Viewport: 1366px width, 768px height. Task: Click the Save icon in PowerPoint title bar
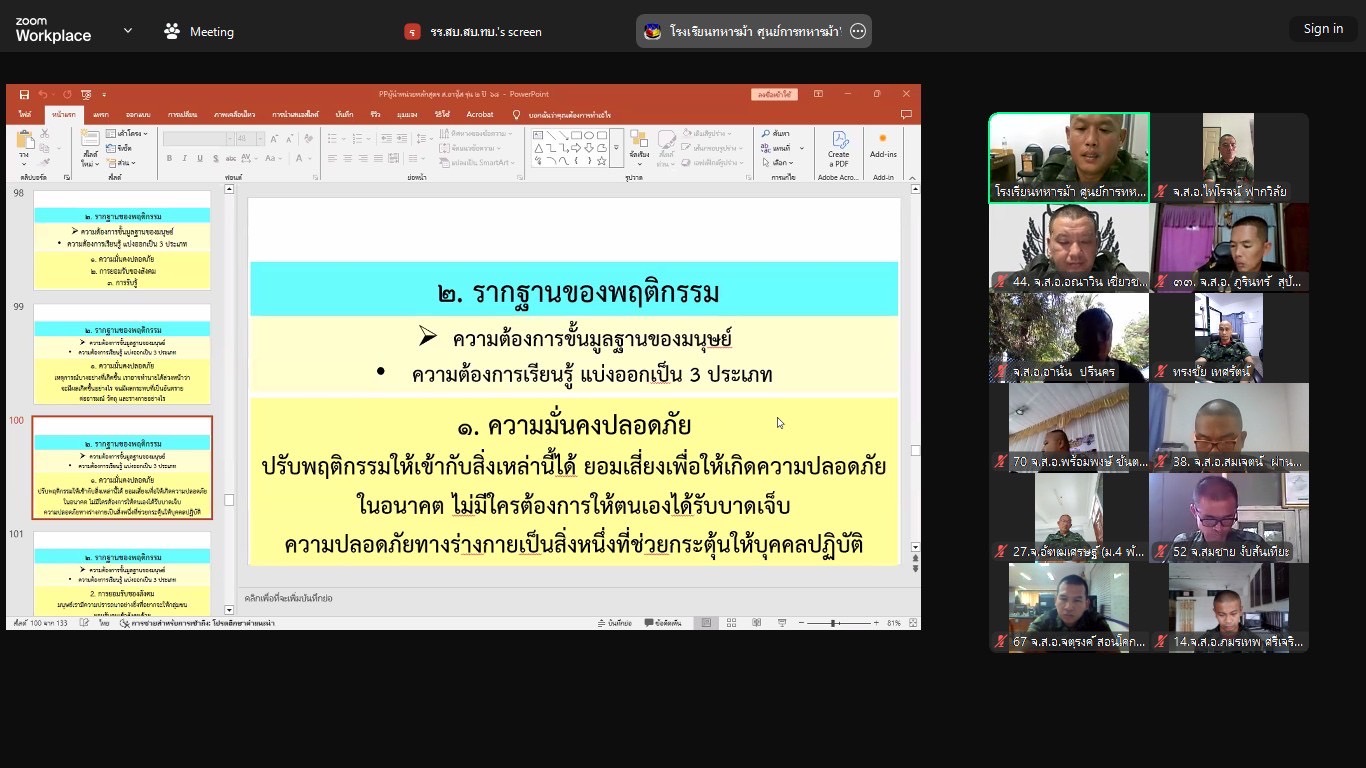(x=24, y=94)
